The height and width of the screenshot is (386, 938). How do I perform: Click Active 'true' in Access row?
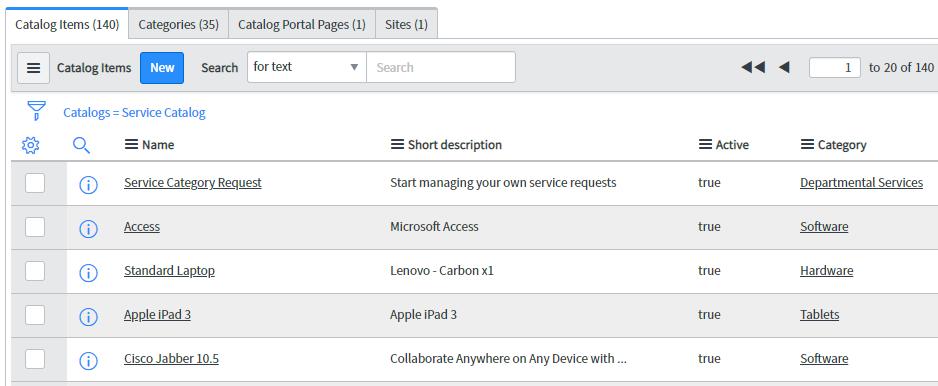click(x=709, y=227)
